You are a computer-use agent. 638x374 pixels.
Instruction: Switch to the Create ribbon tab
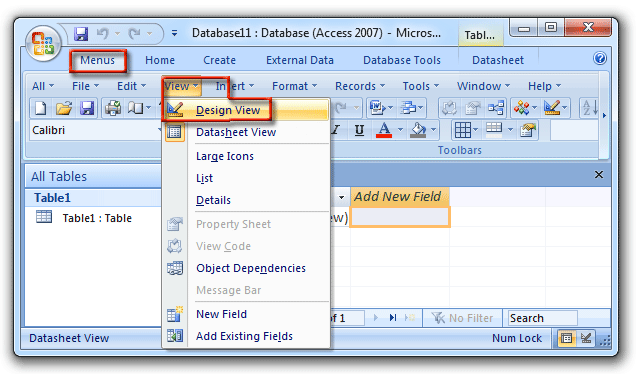pos(219,60)
